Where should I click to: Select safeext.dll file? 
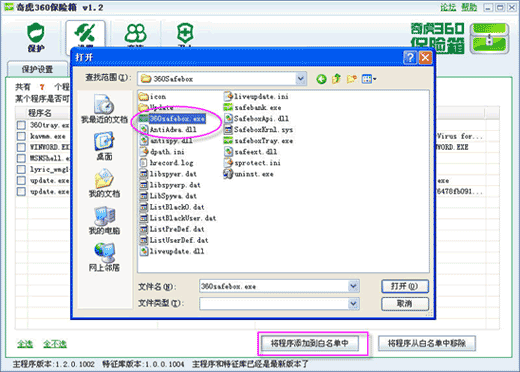coord(250,152)
